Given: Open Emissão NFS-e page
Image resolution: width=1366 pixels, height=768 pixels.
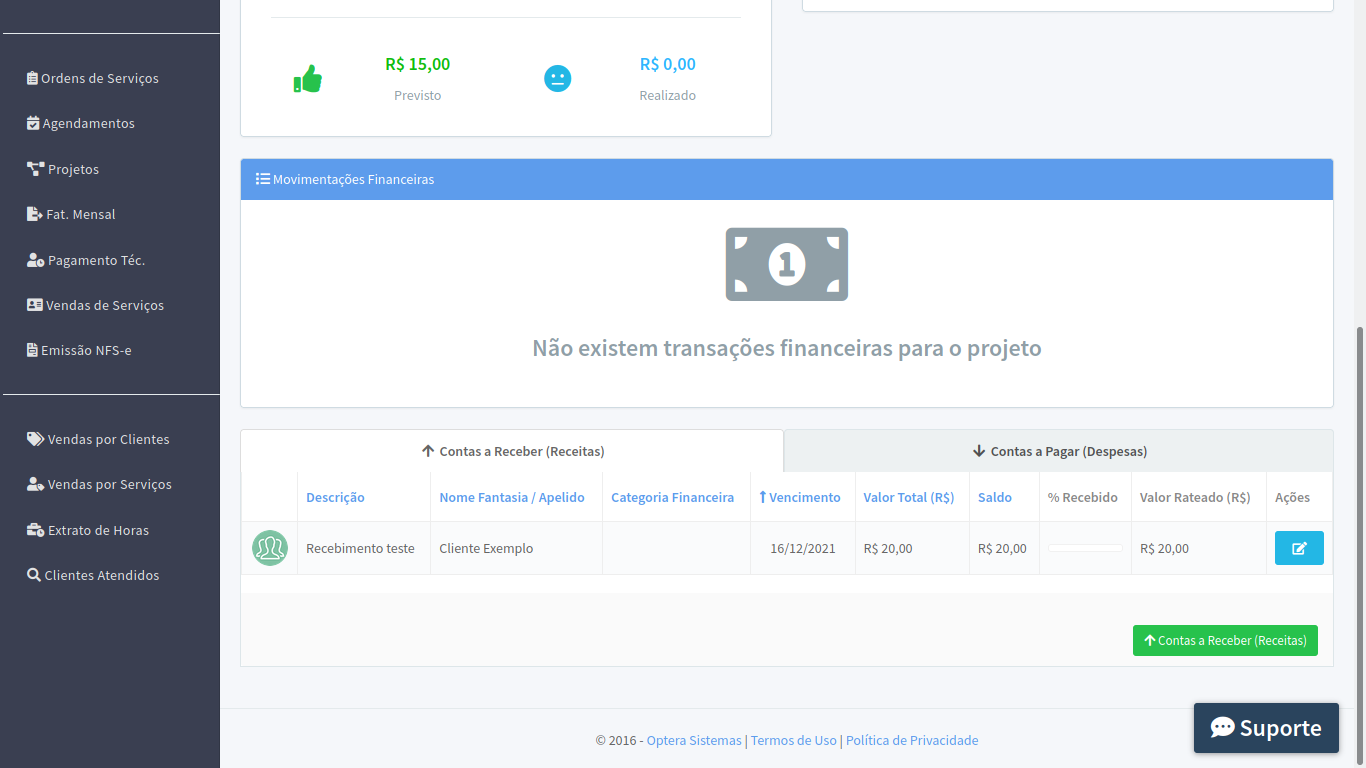Looking at the screenshot, I should pos(86,350).
